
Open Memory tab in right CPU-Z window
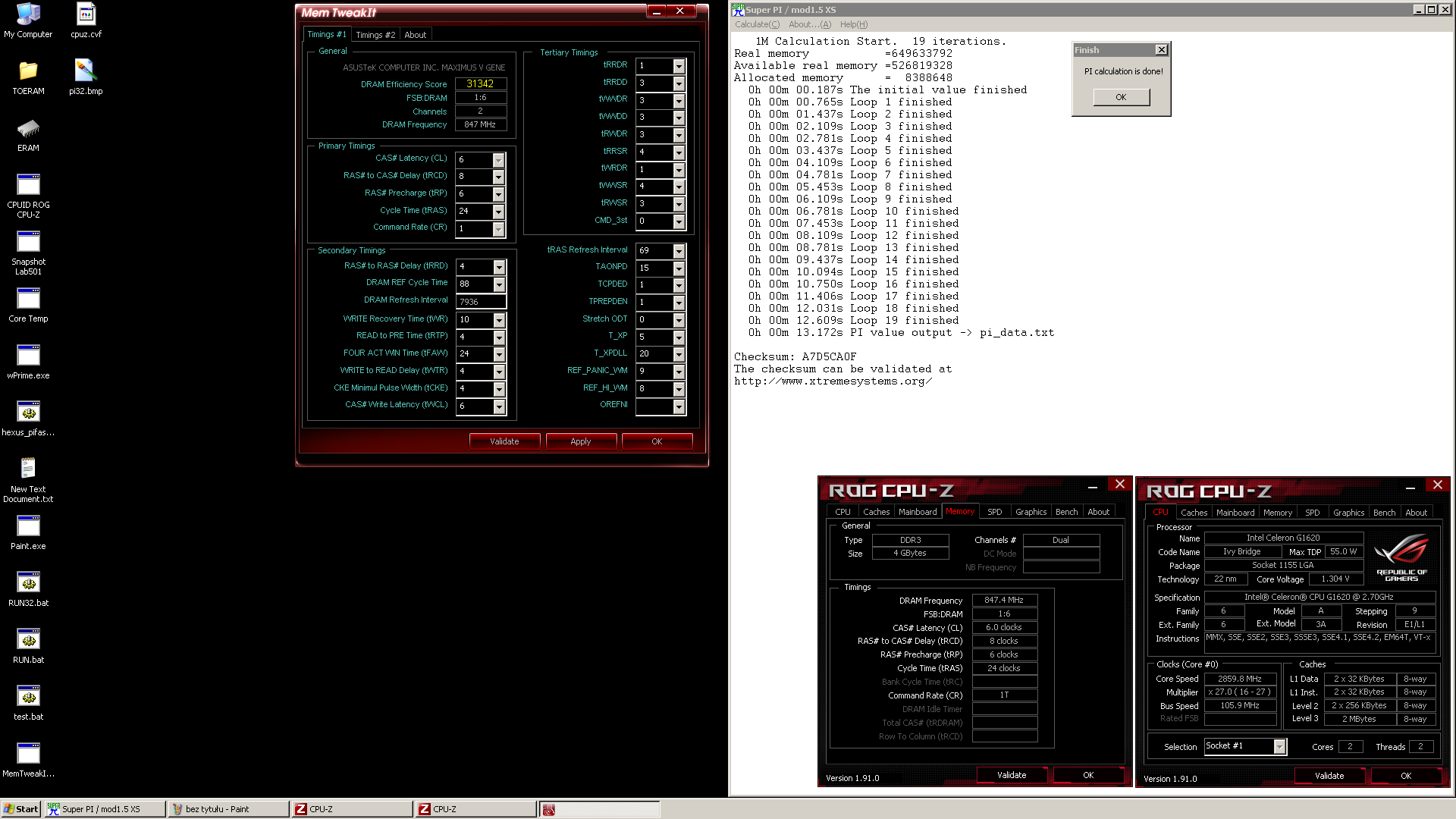1277,513
